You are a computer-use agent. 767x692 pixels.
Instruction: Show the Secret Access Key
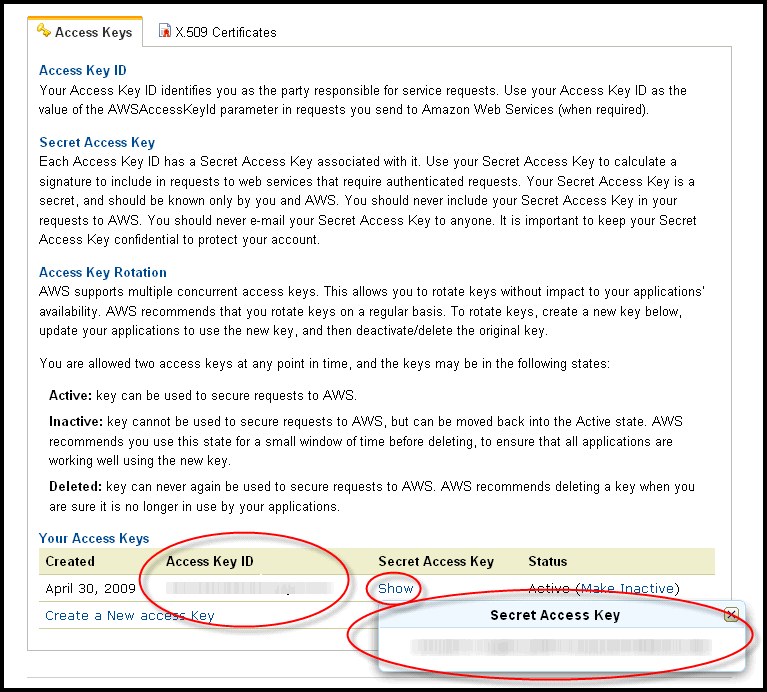pos(395,588)
